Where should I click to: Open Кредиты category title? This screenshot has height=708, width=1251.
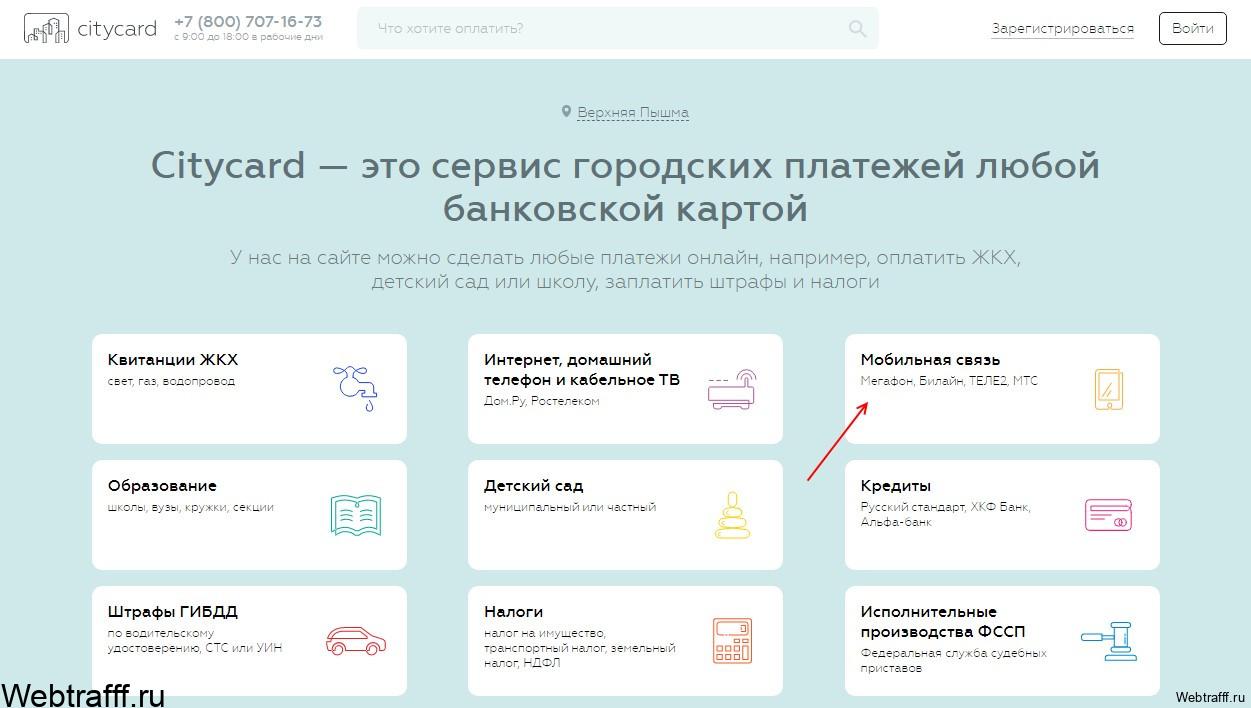(896, 486)
